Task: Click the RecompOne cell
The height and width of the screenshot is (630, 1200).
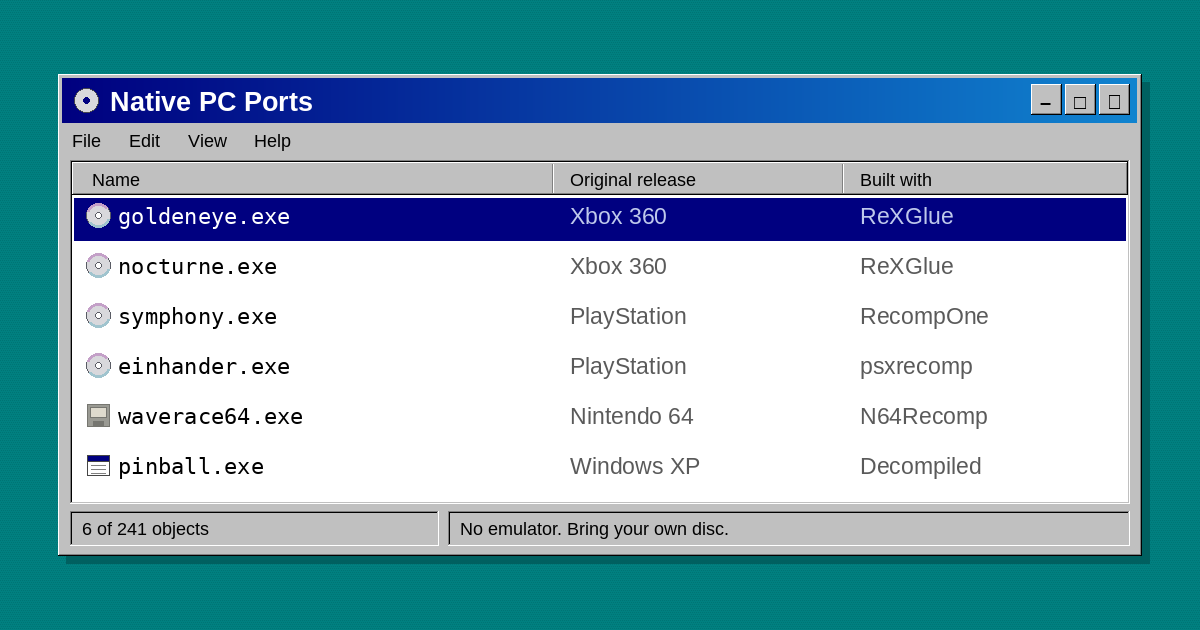Action: [924, 317]
